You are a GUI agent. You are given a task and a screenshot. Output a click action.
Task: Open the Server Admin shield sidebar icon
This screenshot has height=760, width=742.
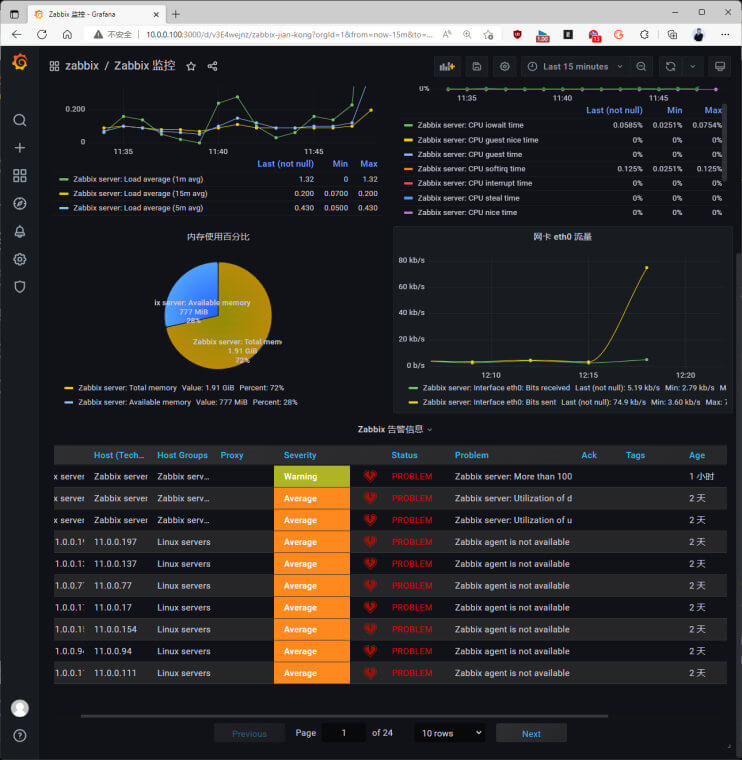click(19, 287)
